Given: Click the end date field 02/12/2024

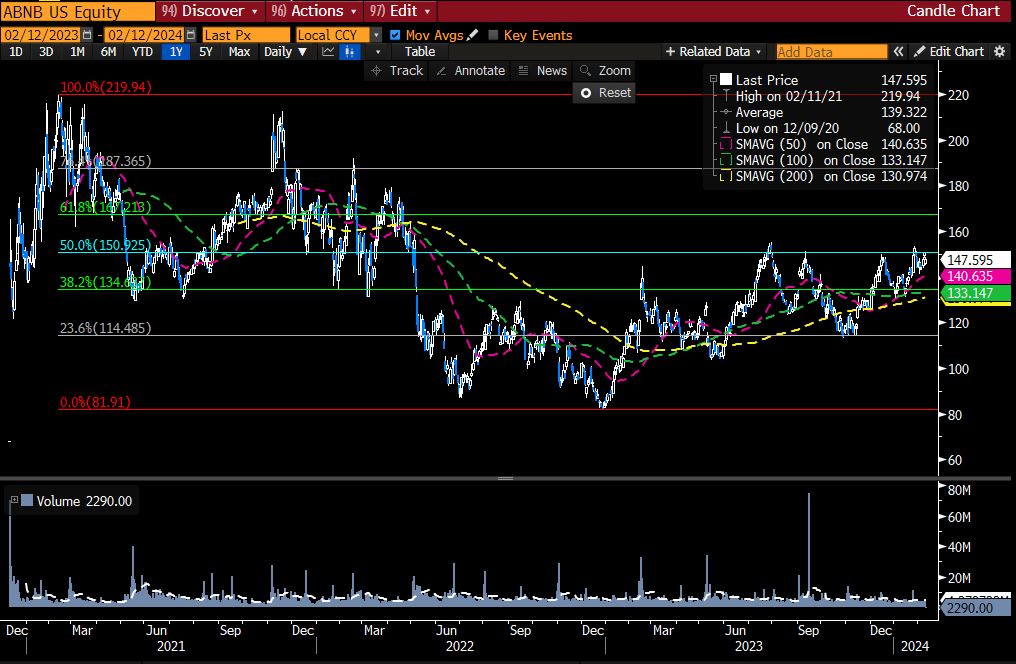Looking at the screenshot, I should [144, 35].
